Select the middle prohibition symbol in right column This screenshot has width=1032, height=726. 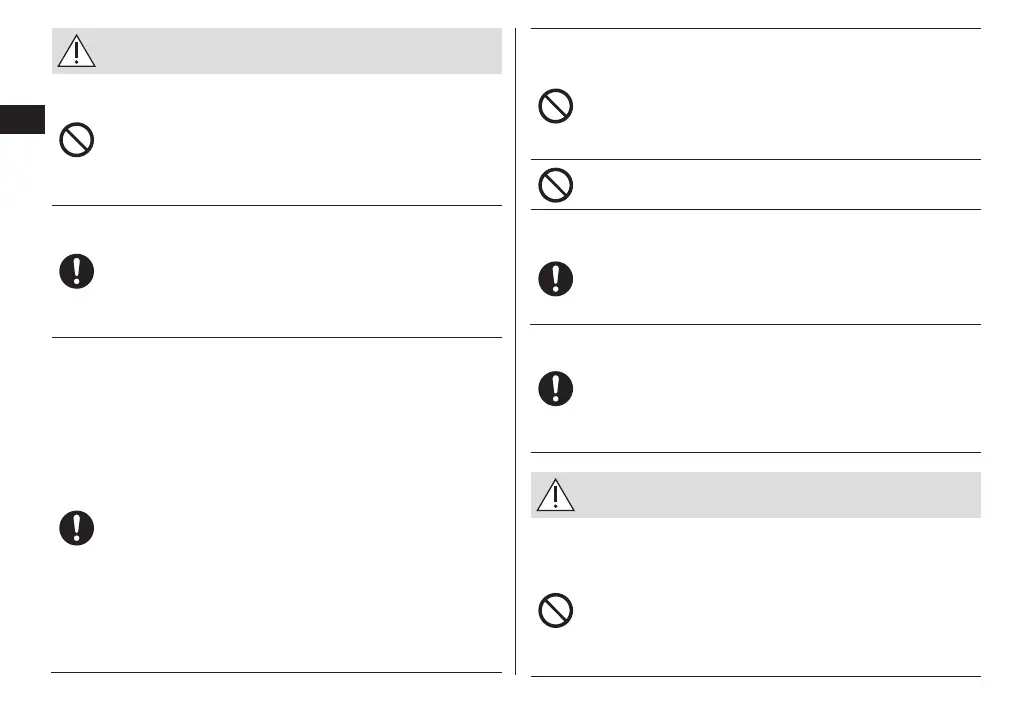coord(555,185)
